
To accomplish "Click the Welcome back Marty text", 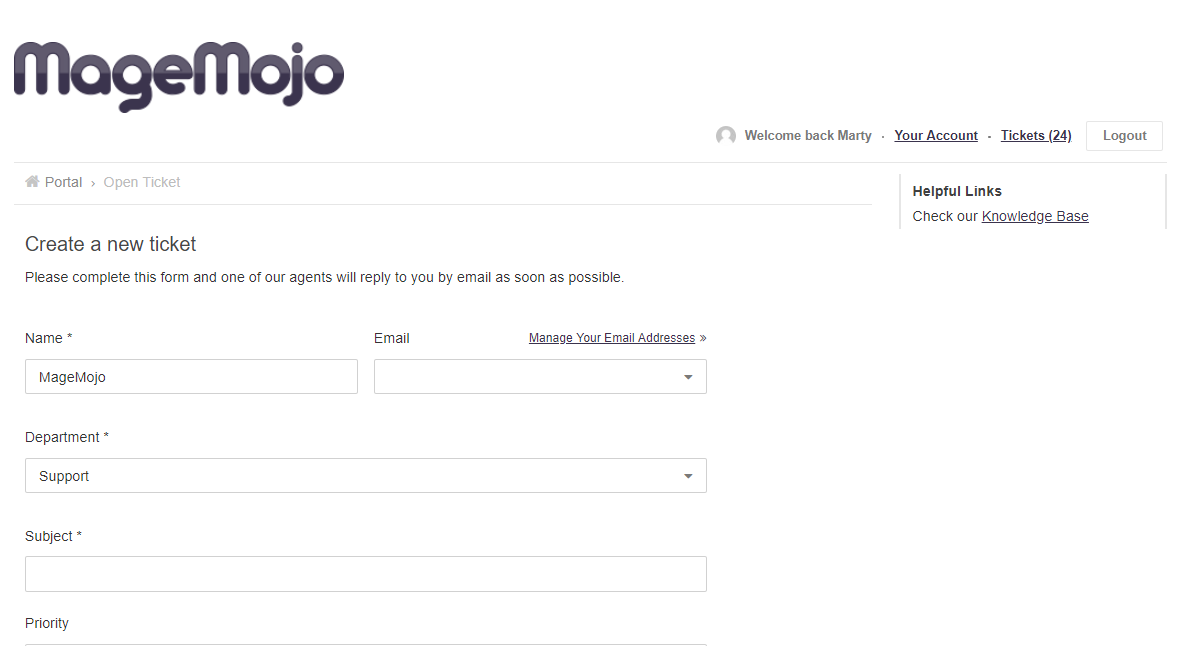I will click(808, 135).
